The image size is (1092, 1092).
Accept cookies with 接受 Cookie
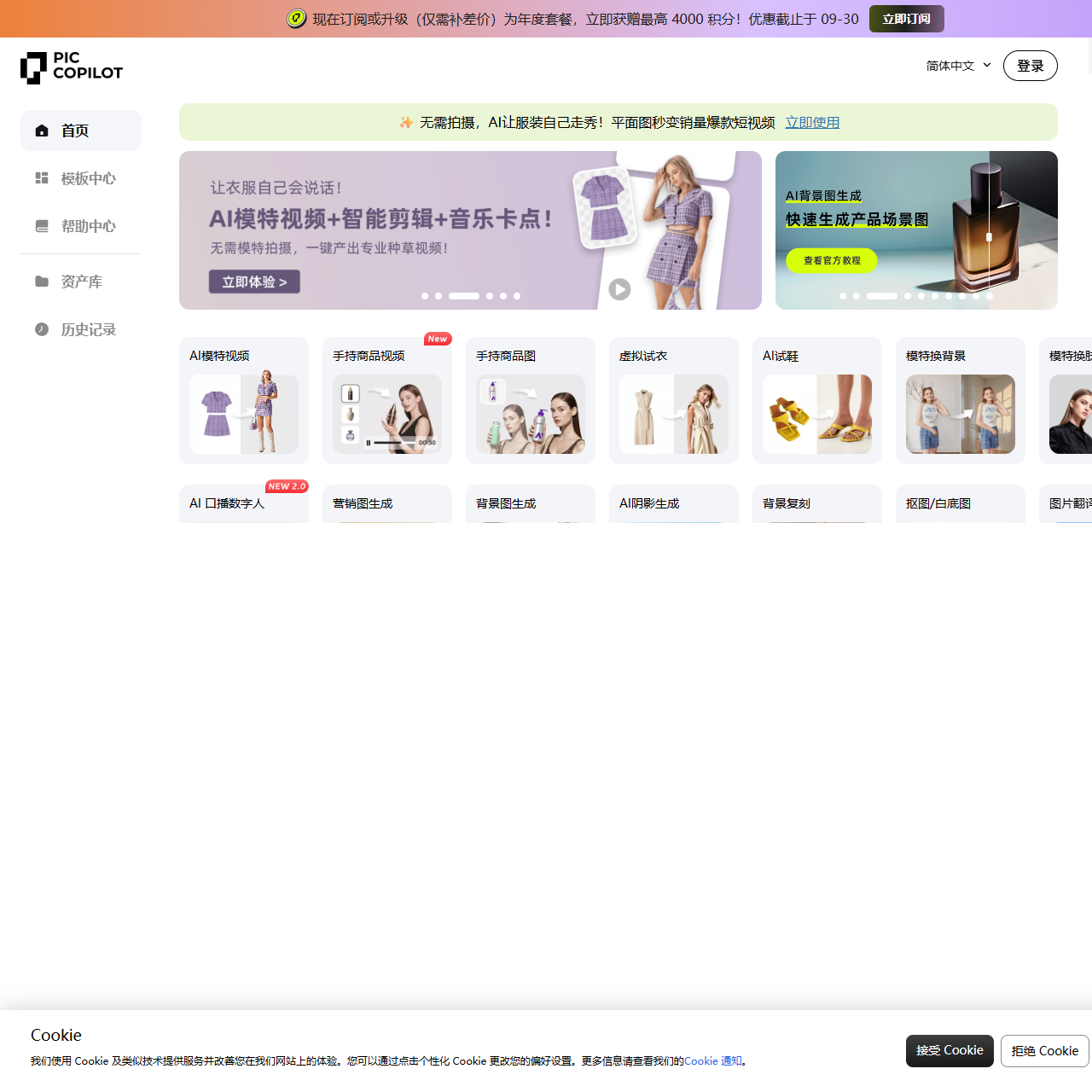point(950,1050)
